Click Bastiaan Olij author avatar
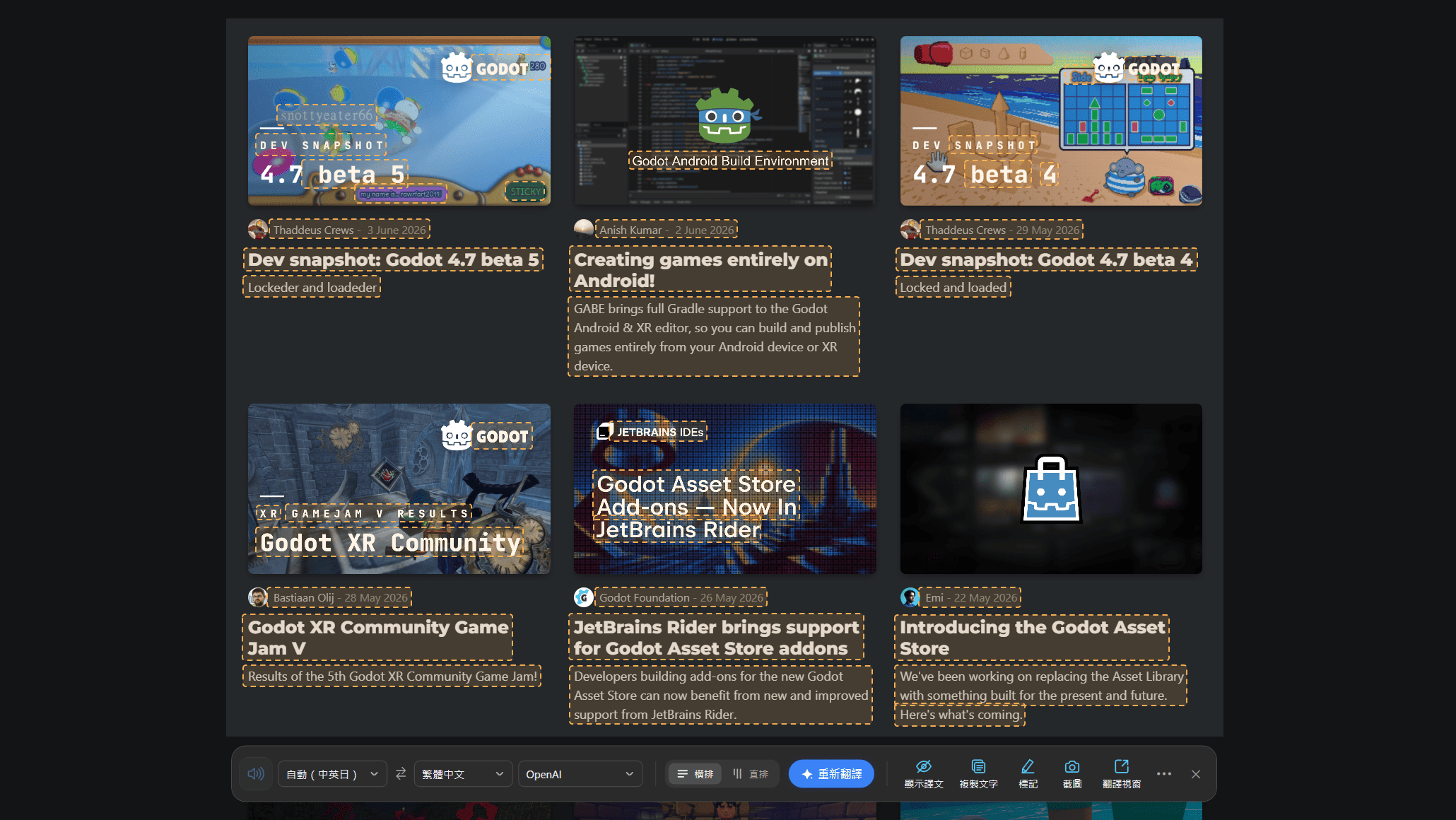Image resolution: width=1456 pixels, height=820 pixels. [258, 597]
